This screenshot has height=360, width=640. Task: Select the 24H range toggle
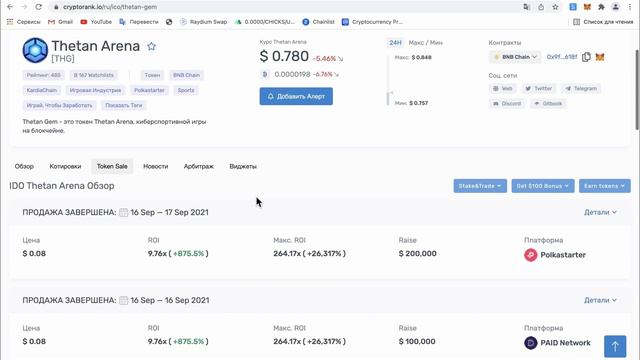pos(395,42)
